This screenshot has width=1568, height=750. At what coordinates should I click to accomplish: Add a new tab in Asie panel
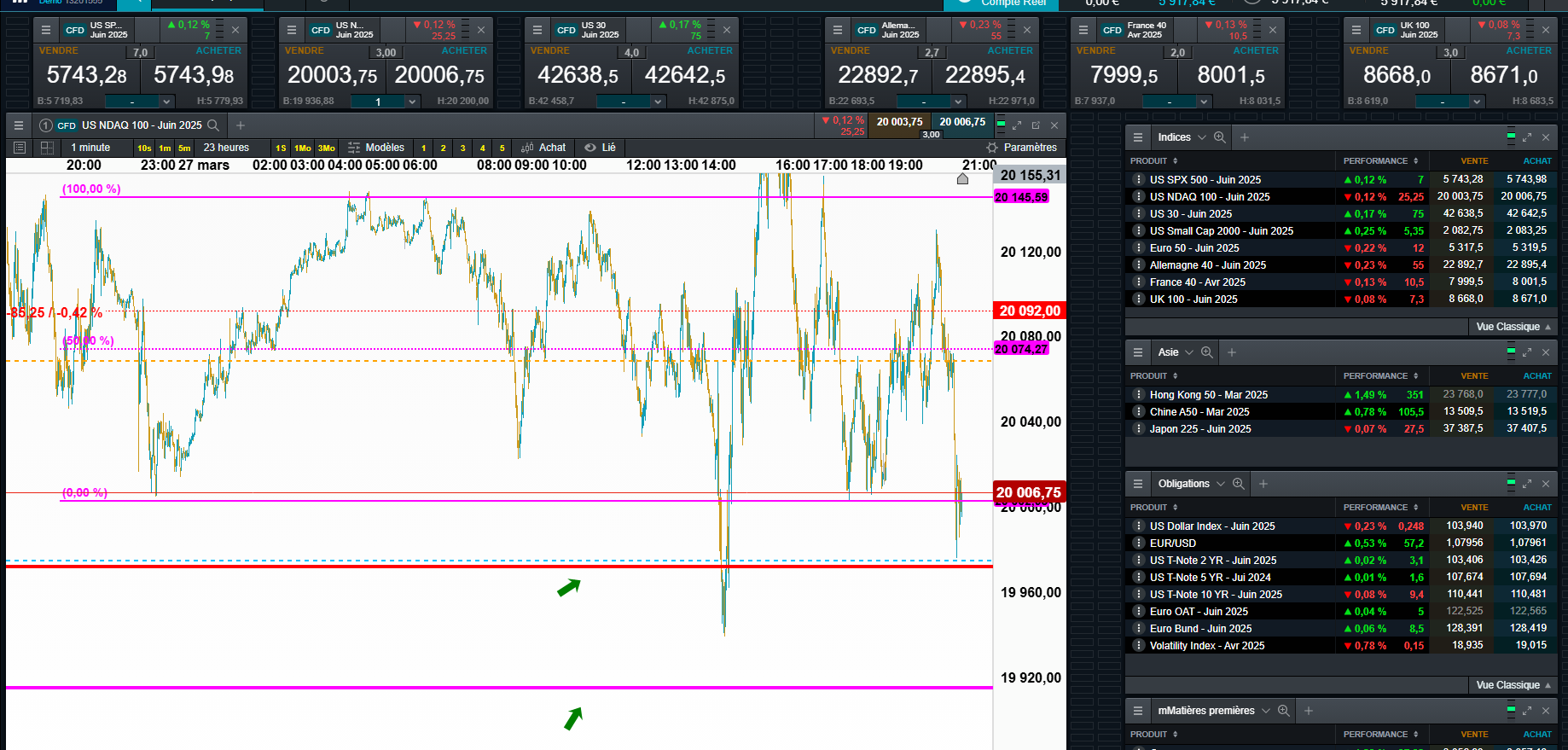1231,352
